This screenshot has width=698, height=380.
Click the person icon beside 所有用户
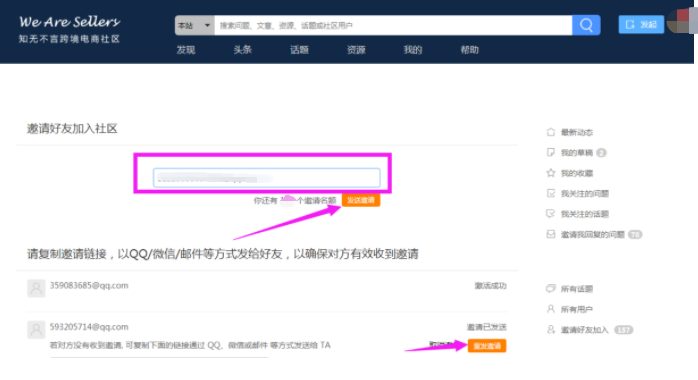click(x=551, y=309)
